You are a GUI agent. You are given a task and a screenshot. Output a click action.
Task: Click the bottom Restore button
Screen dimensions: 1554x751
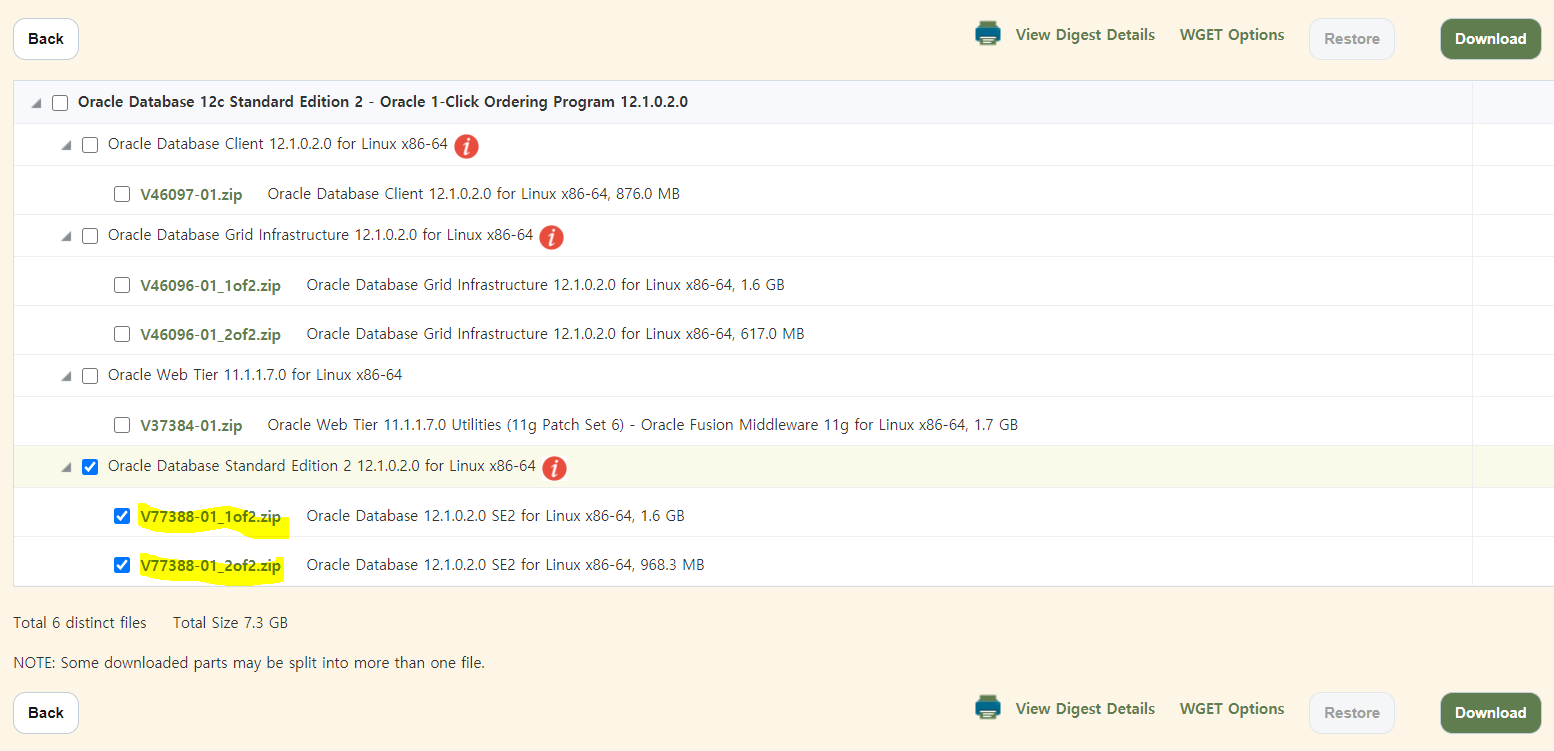(x=1352, y=713)
